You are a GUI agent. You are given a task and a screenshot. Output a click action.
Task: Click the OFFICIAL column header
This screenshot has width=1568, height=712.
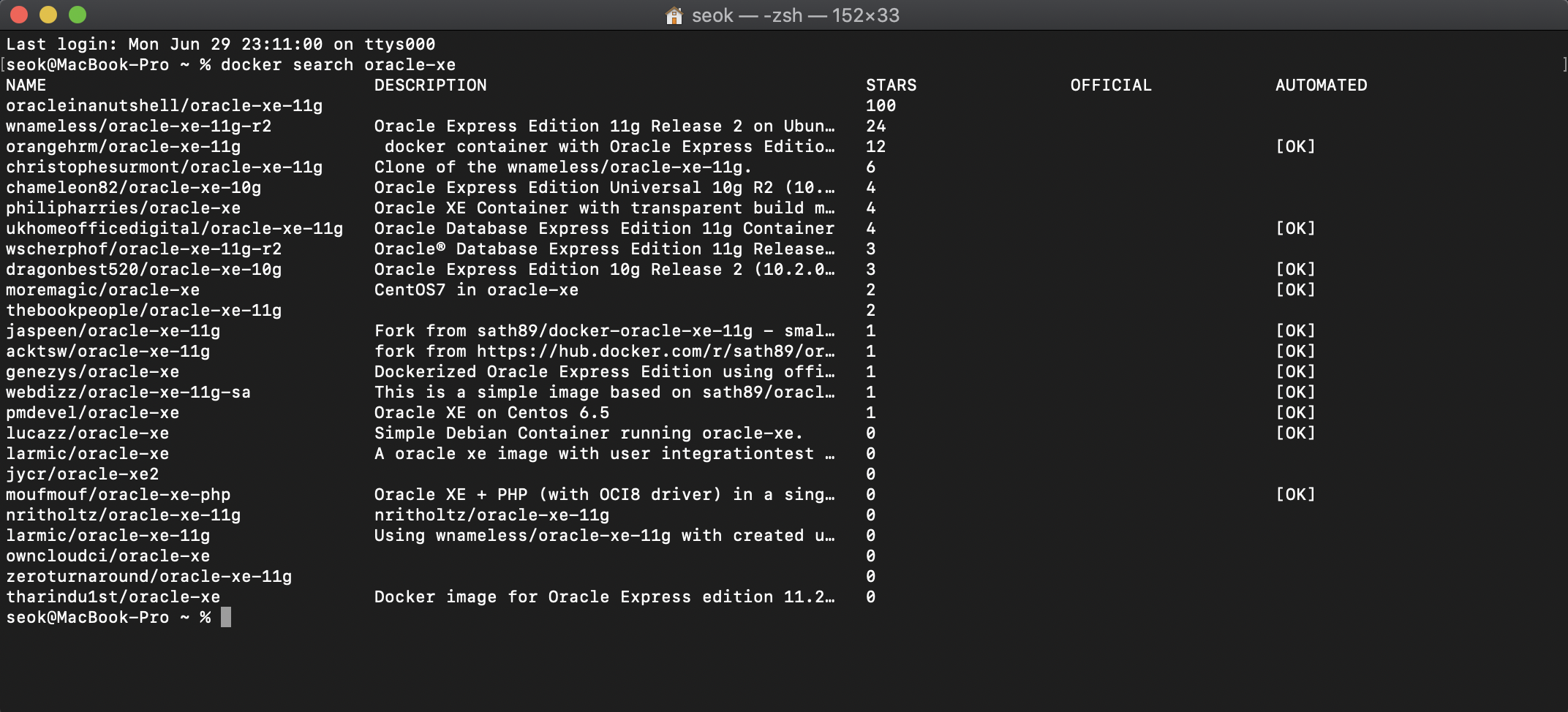pos(1112,86)
